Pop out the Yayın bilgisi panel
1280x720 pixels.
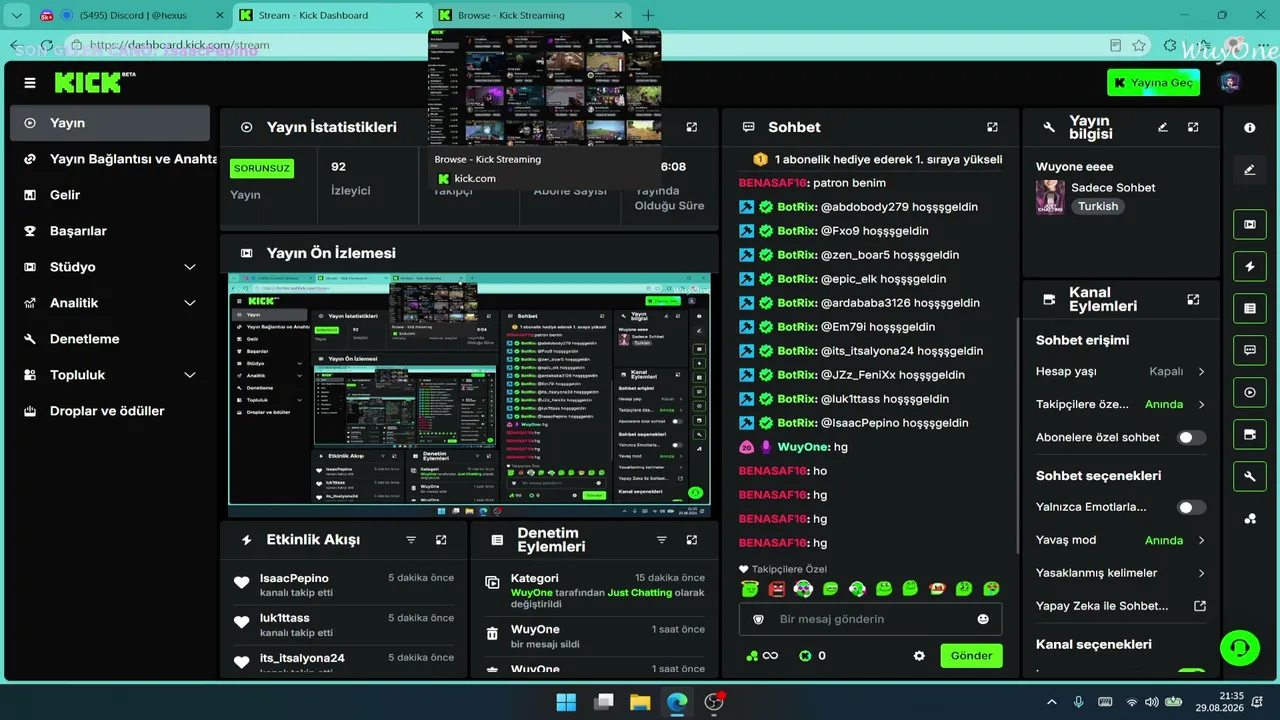(x=1193, y=128)
